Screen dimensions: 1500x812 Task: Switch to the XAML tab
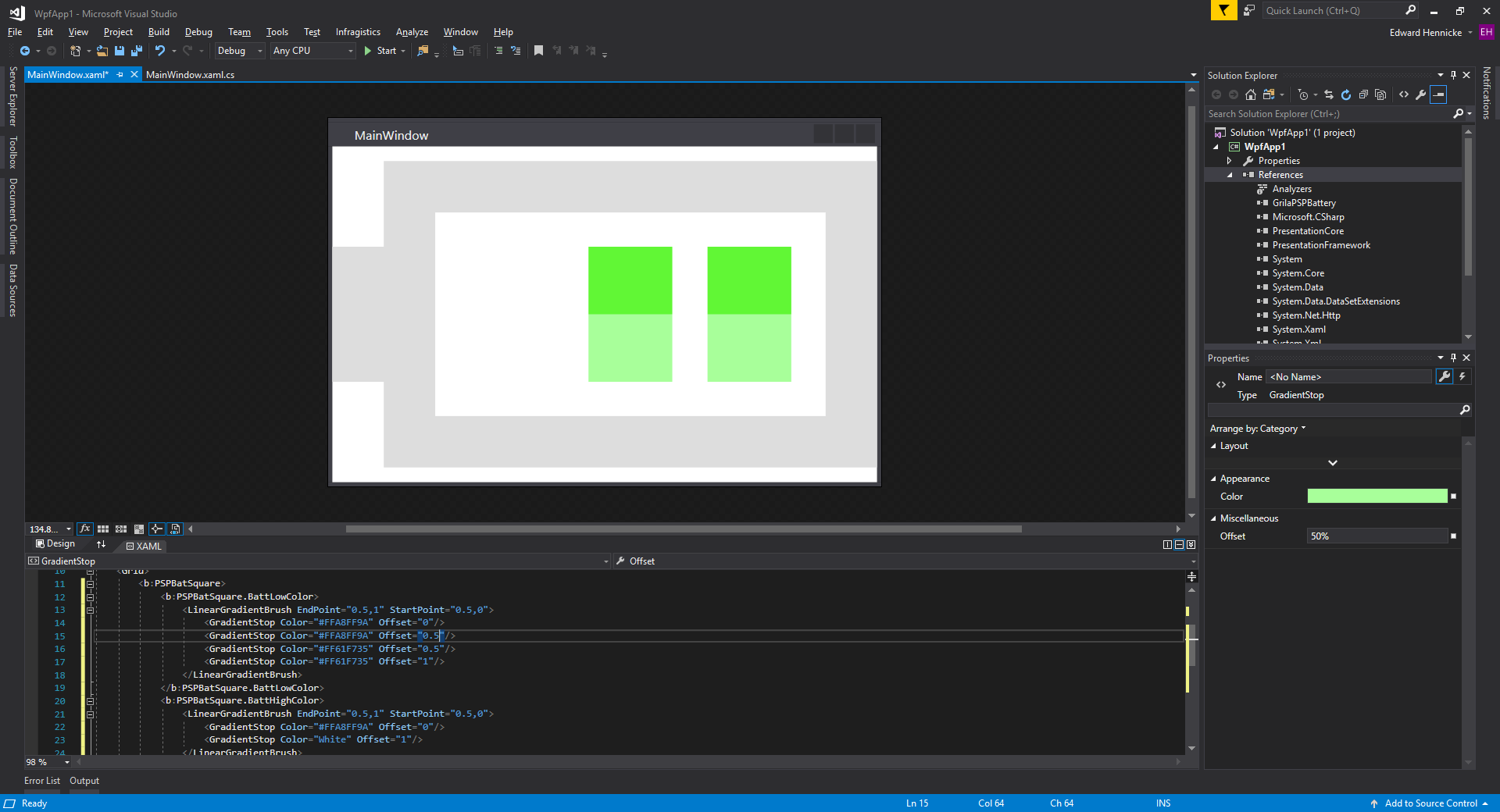point(145,547)
